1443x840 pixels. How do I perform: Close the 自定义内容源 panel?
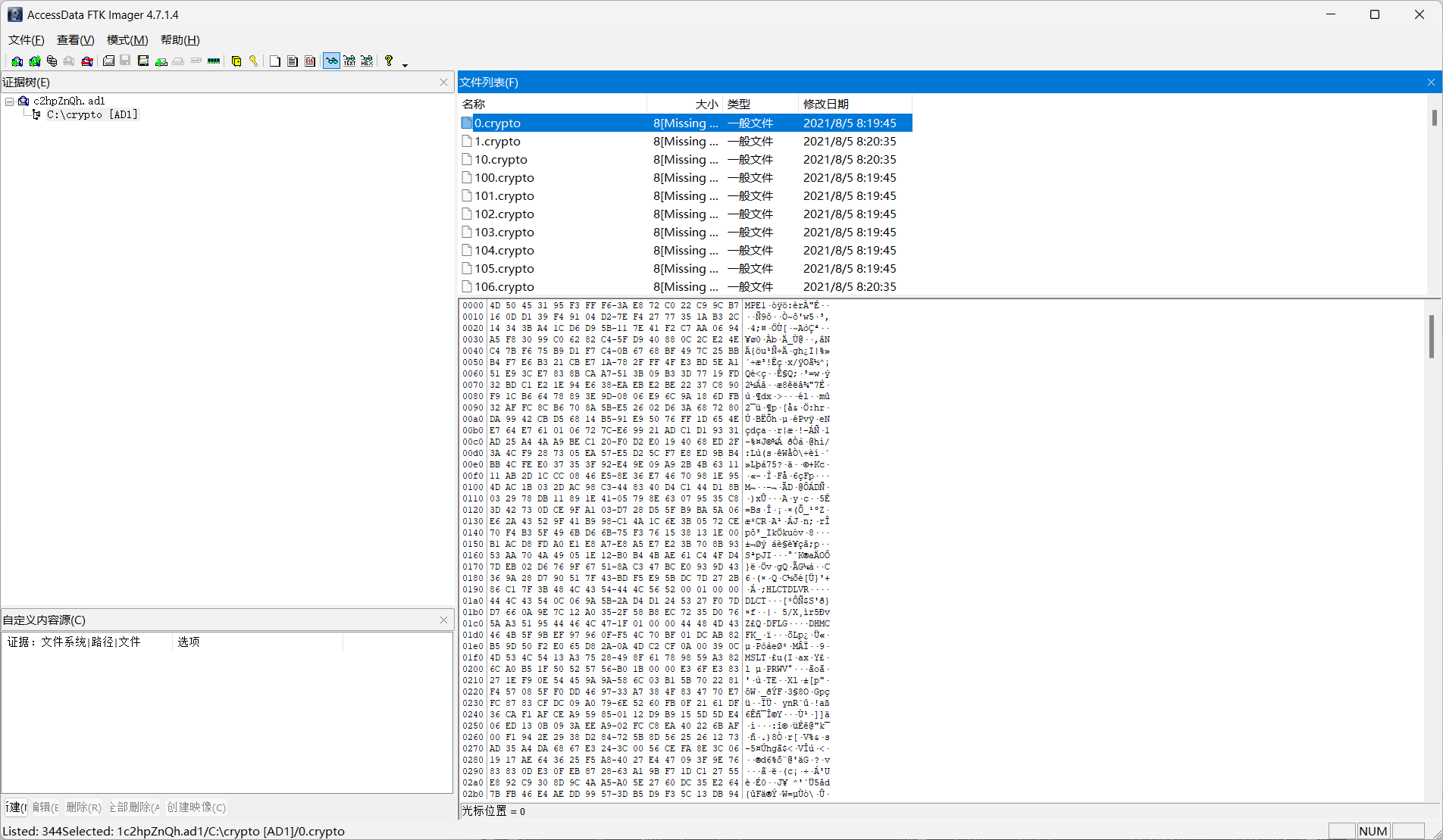pos(444,620)
